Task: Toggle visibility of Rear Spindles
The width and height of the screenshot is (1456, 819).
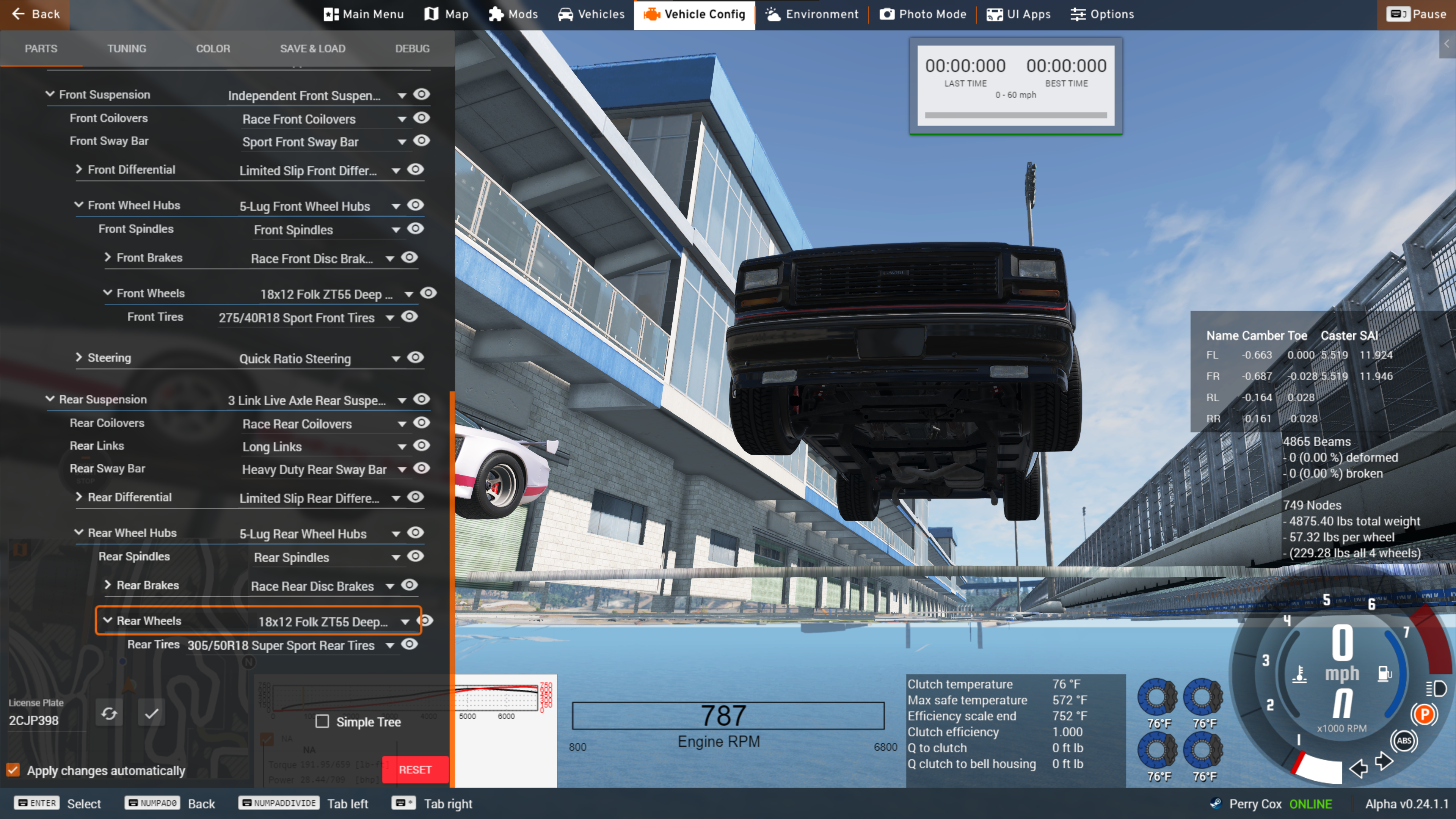Action: [x=416, y=556]
